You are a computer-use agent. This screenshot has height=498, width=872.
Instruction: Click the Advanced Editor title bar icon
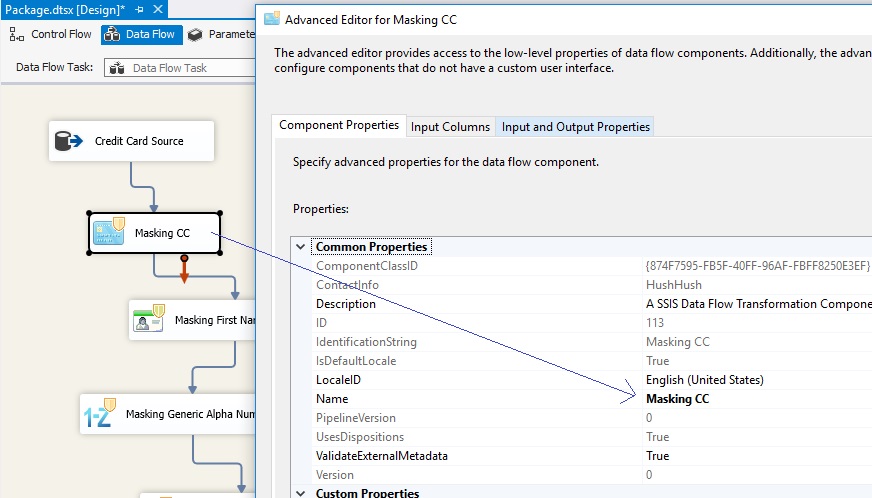(272, 19)
